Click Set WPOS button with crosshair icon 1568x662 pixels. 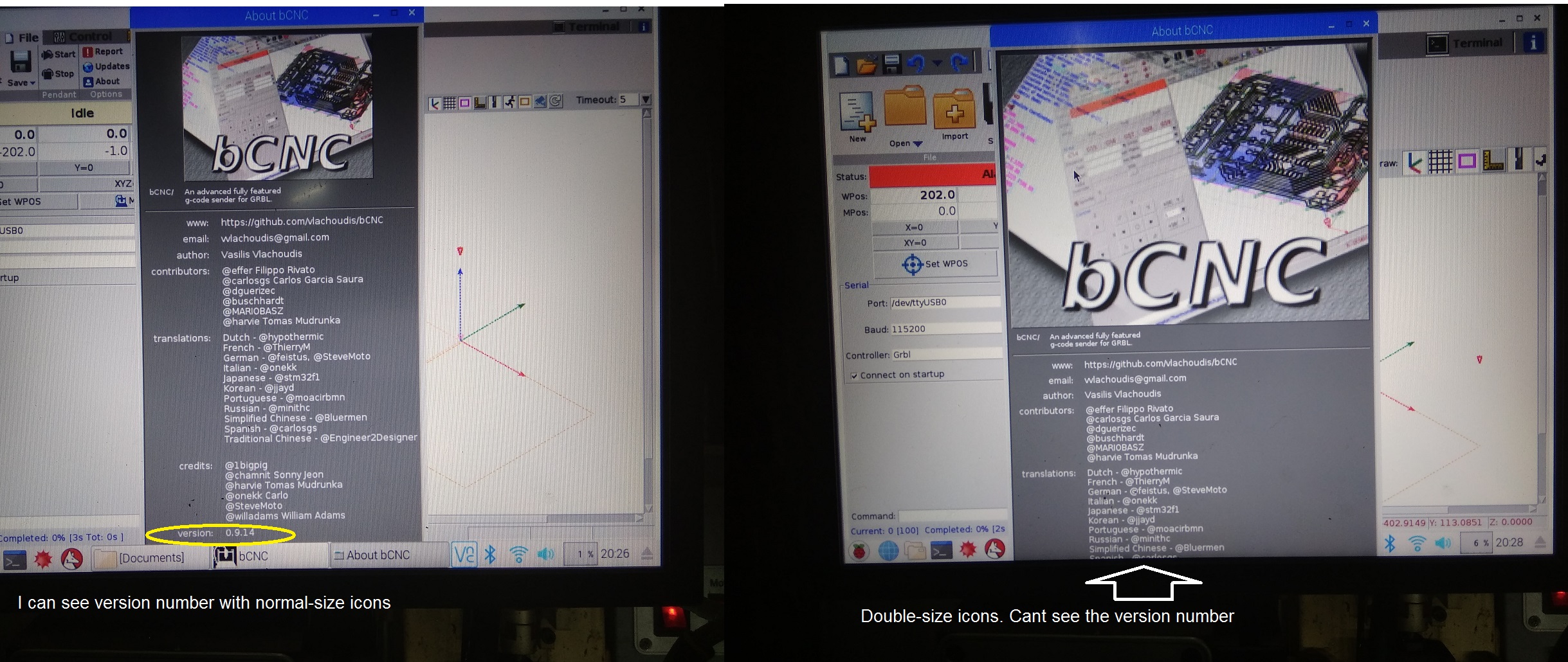click(934, 264)
